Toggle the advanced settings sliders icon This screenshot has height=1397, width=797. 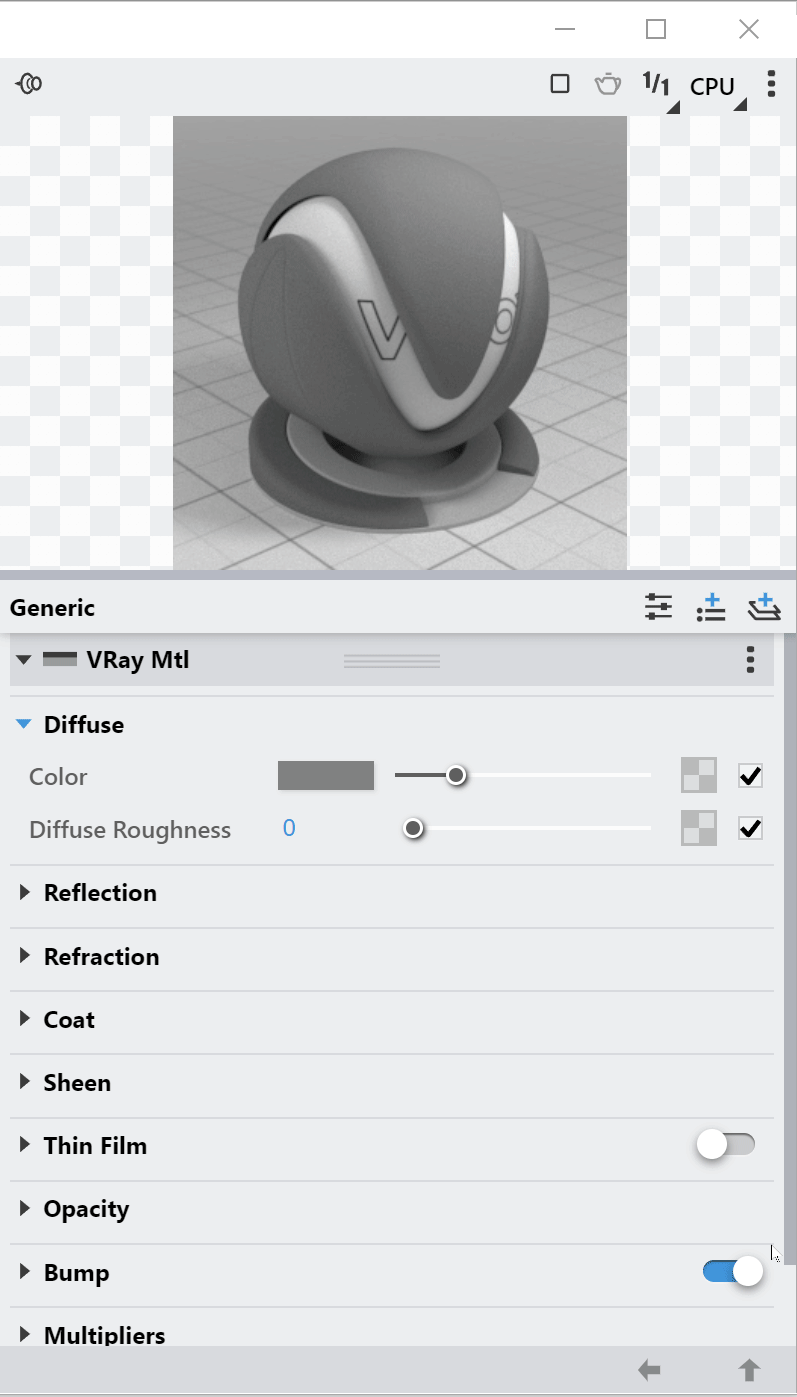click(x=658, y=607)
